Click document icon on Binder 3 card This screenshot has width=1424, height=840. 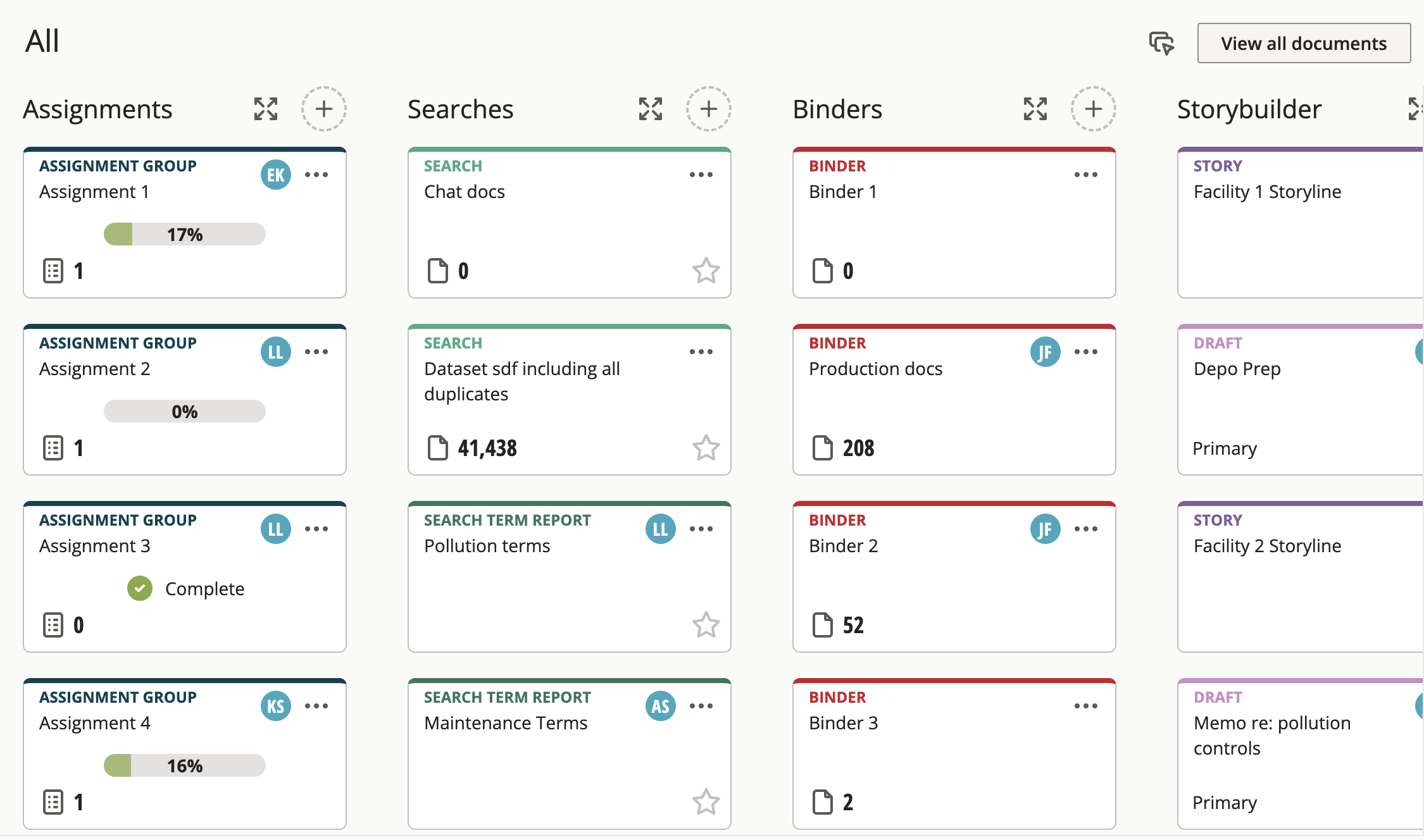click(x=823, y=802)
